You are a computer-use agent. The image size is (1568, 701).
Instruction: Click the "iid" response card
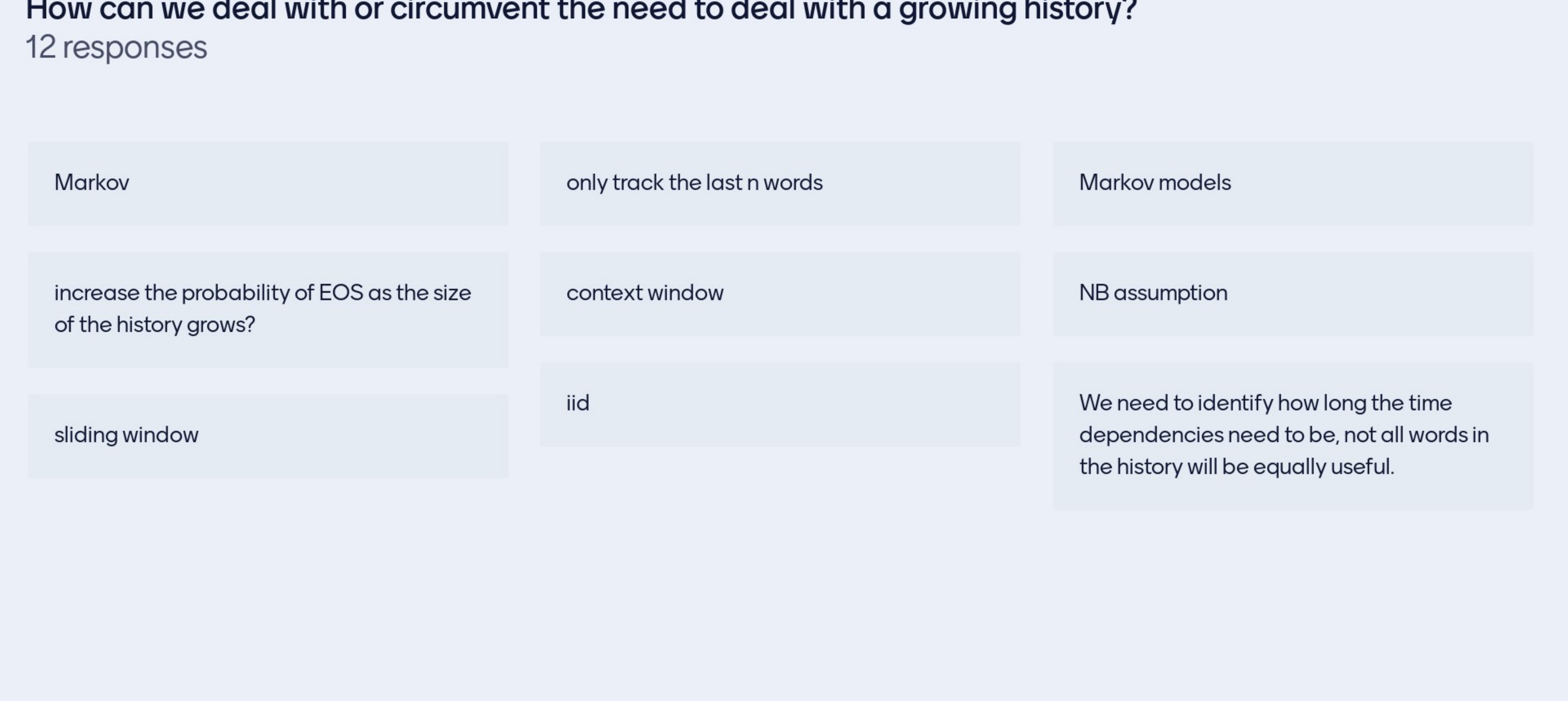click(780, 403)
